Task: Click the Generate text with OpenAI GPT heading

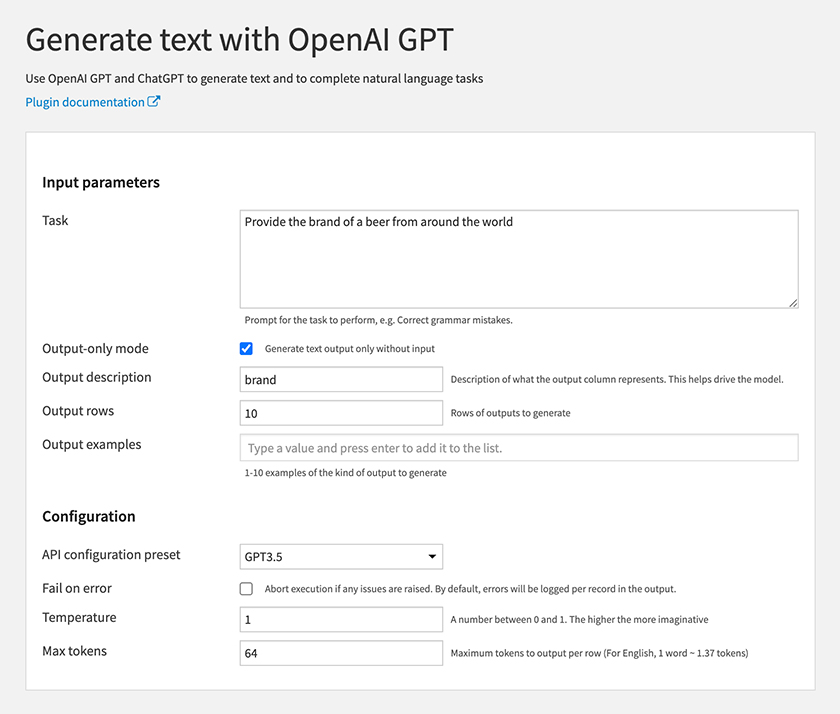Action: pyautogui.click(x=239, y=40)
